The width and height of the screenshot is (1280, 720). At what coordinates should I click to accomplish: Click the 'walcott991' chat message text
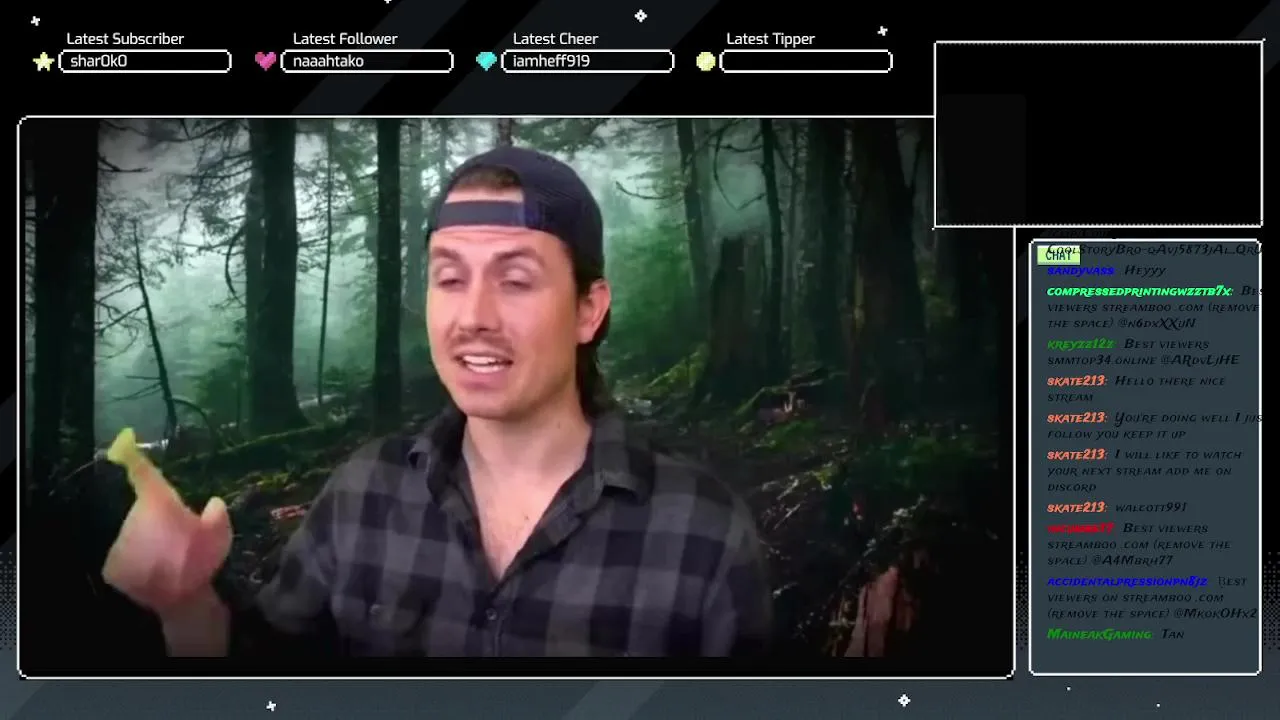point(1151,508)
